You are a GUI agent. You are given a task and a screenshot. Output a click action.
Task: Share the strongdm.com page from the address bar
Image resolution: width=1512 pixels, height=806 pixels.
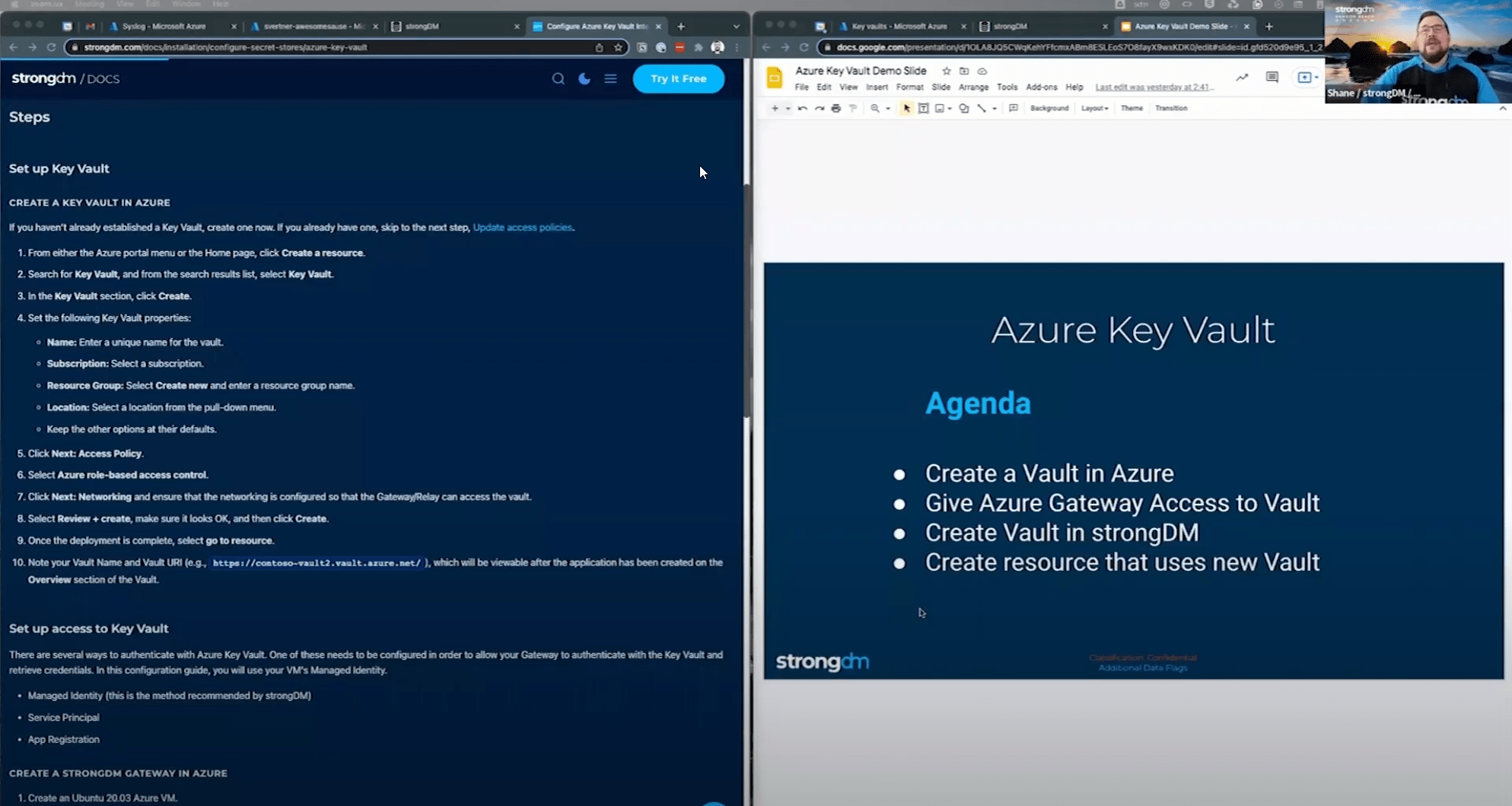[600, 47]
